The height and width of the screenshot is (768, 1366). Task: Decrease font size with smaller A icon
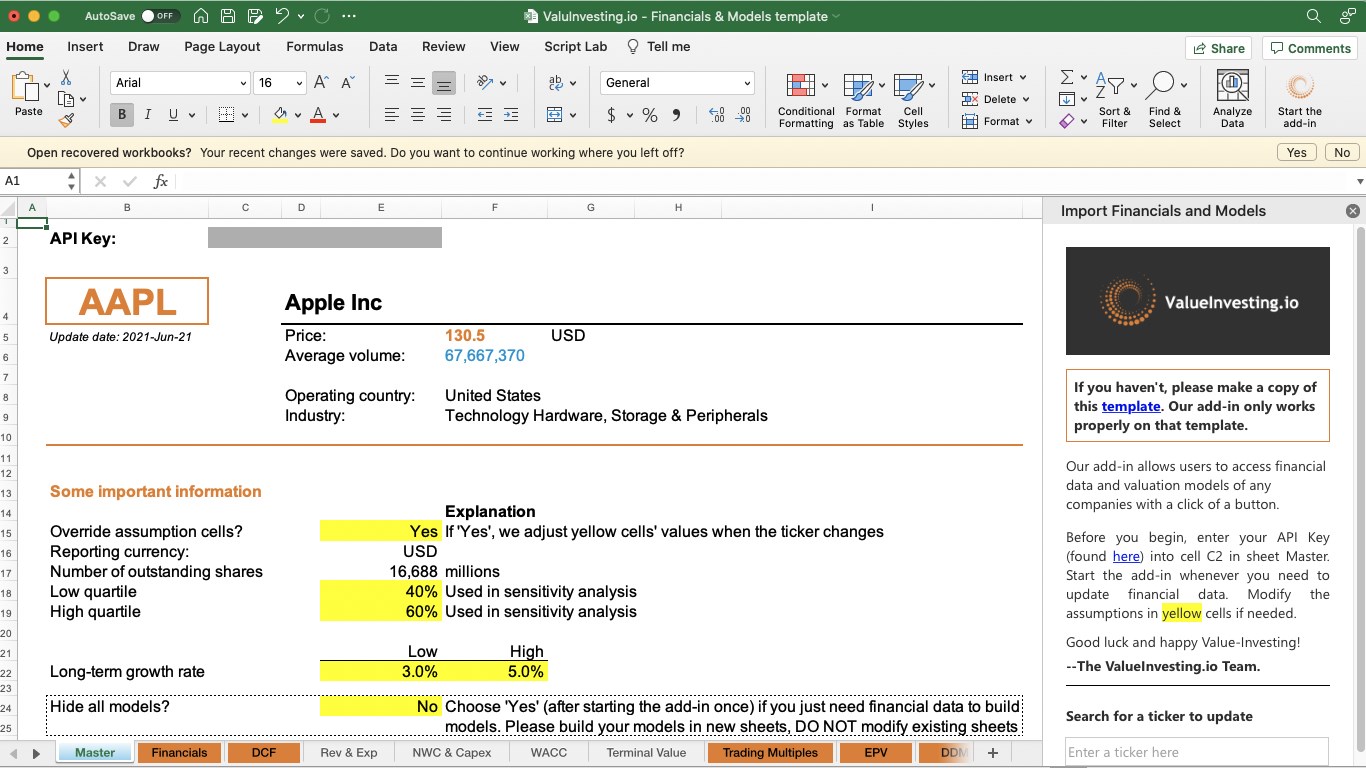347,83
